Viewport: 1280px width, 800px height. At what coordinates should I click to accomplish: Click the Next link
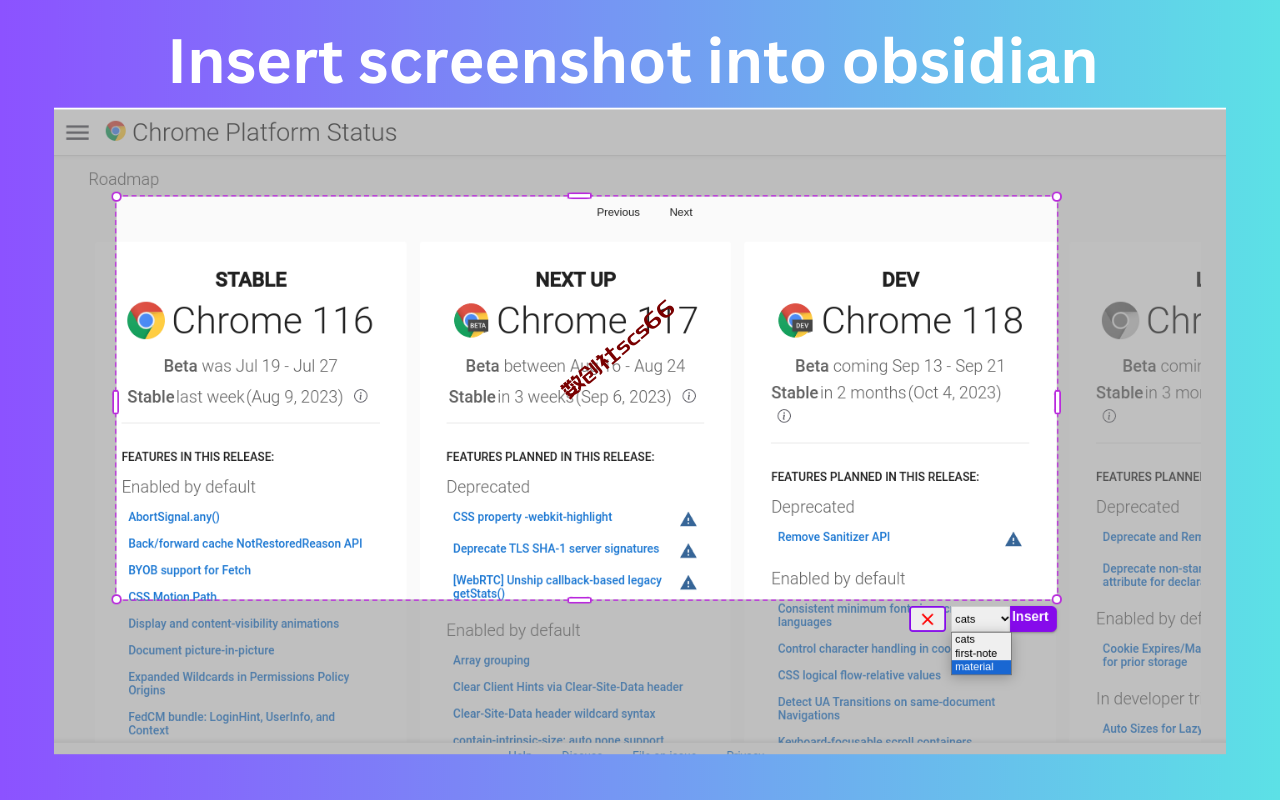(x=681, y=212)
